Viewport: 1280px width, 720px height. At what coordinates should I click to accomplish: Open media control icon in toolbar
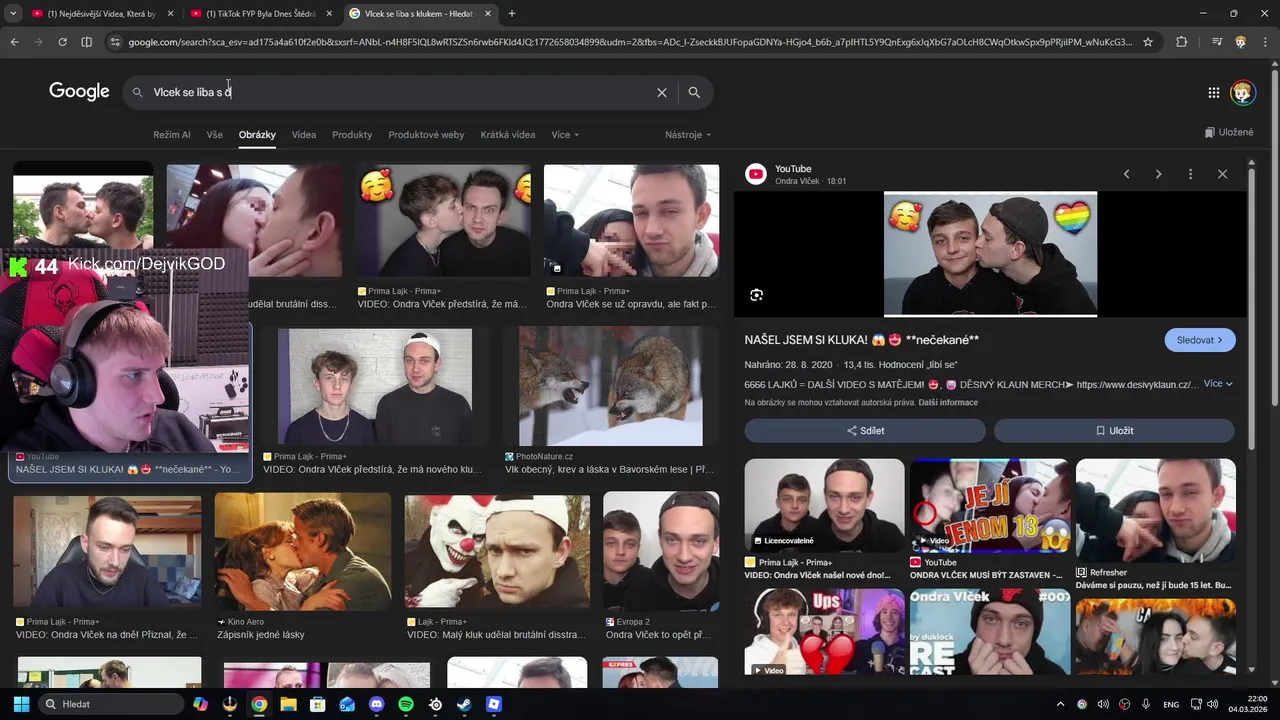point(1217,42)
